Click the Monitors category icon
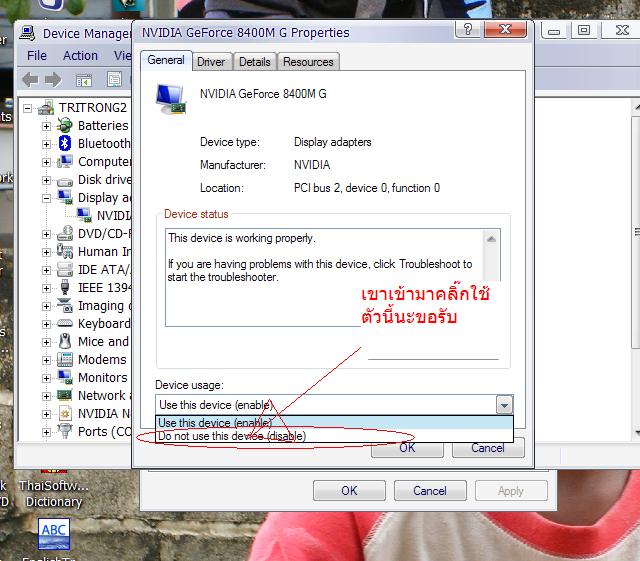 click(65, 377)
